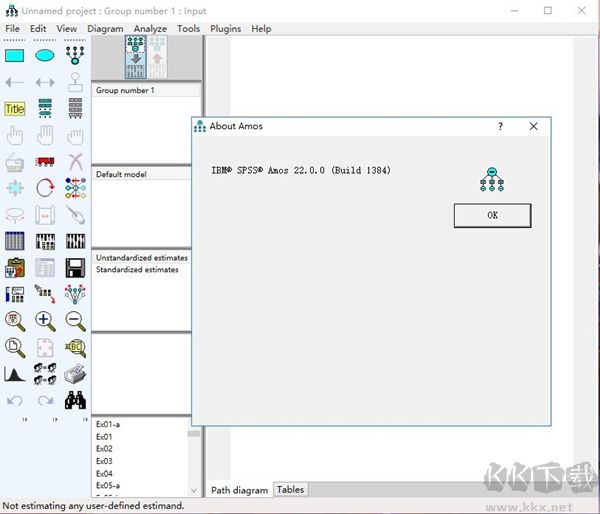
Task: Click the view input path diagram button
Action: 135,57
